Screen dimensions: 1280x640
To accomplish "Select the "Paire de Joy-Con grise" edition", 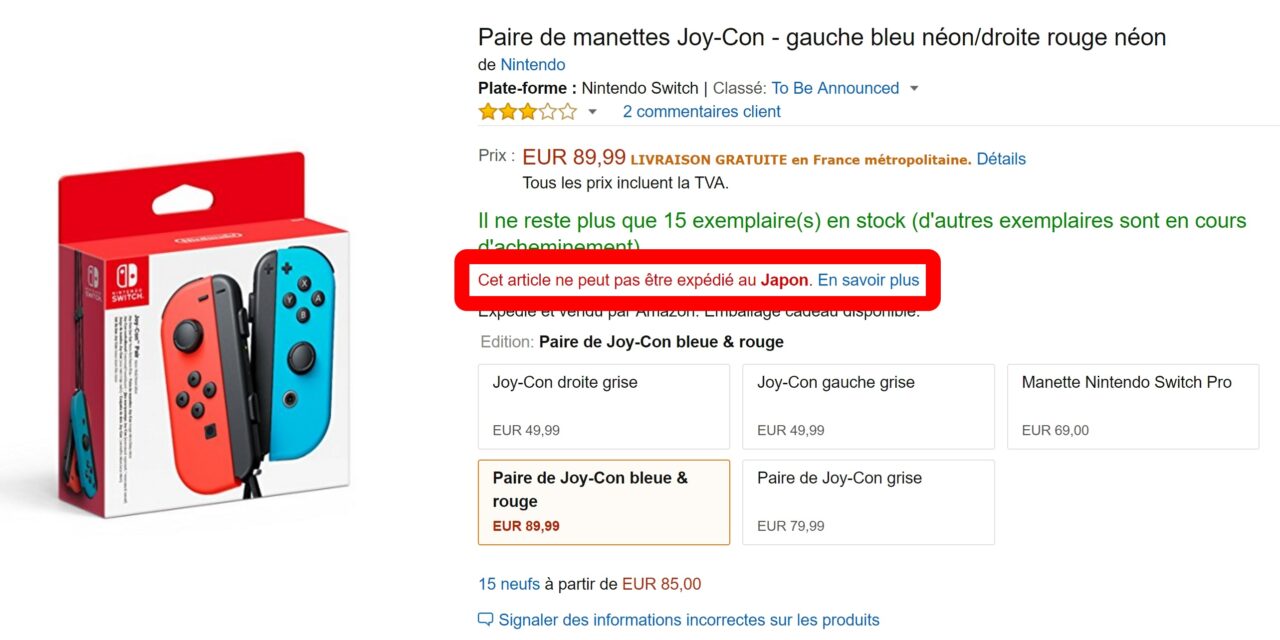I will click(868, 502).
